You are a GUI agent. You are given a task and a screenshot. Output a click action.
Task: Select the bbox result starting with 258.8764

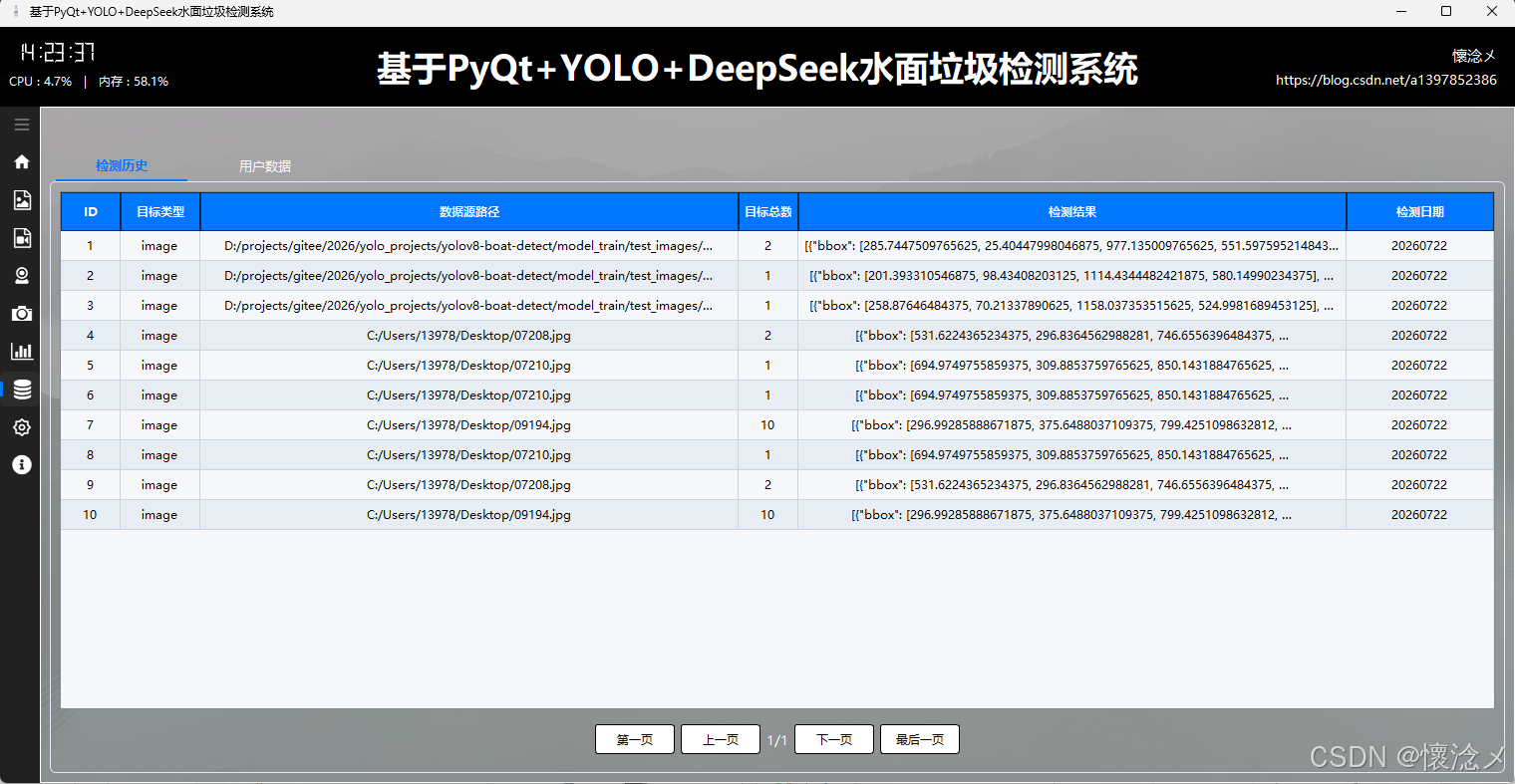[1071, 306]
